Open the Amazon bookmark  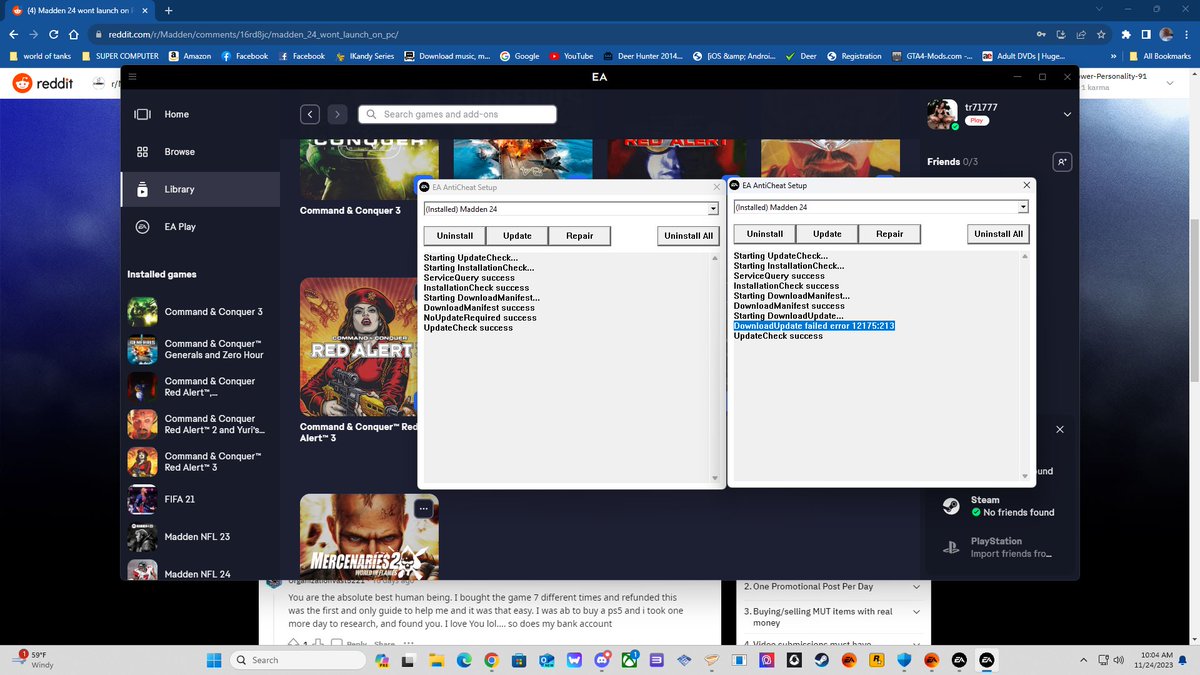[x=190, y=56]
